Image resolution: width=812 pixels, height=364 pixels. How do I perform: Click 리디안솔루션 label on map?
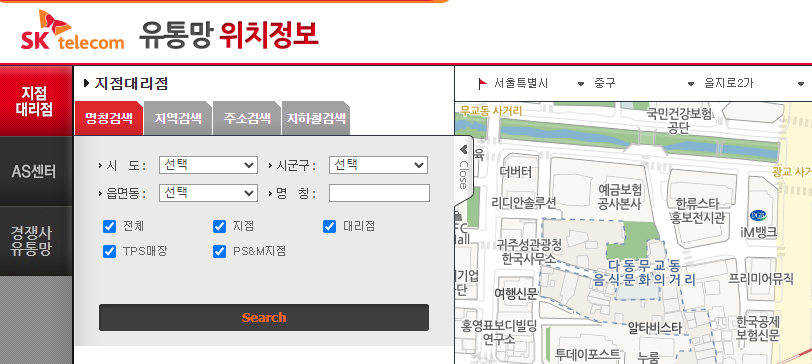524,202
